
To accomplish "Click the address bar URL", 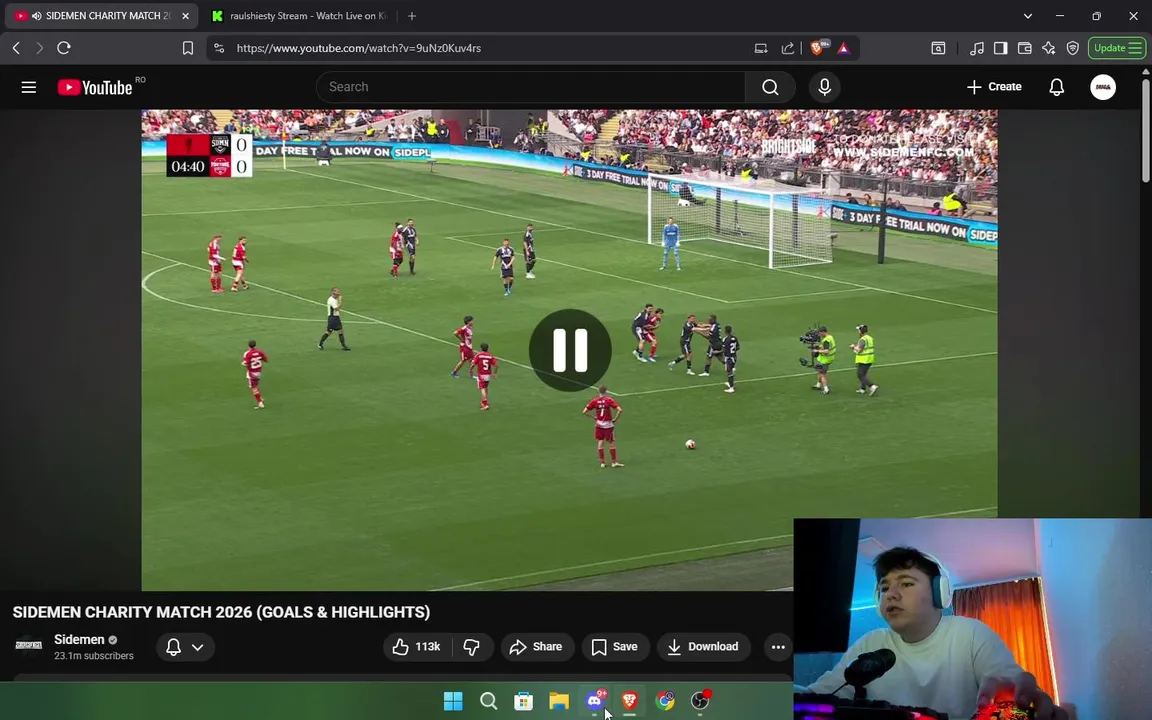I will (359, 48).
